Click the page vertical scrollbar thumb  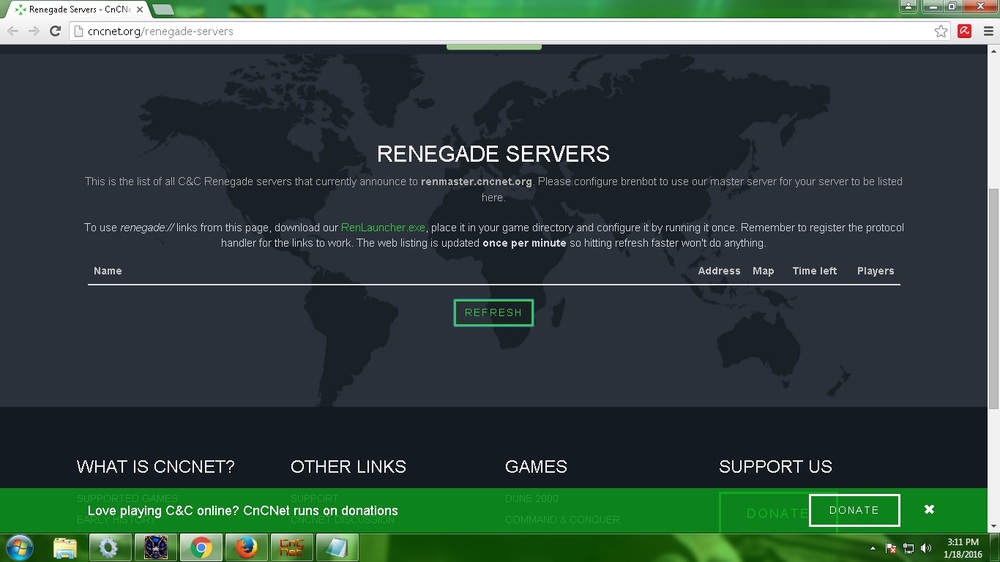click(x=994, y=299)
